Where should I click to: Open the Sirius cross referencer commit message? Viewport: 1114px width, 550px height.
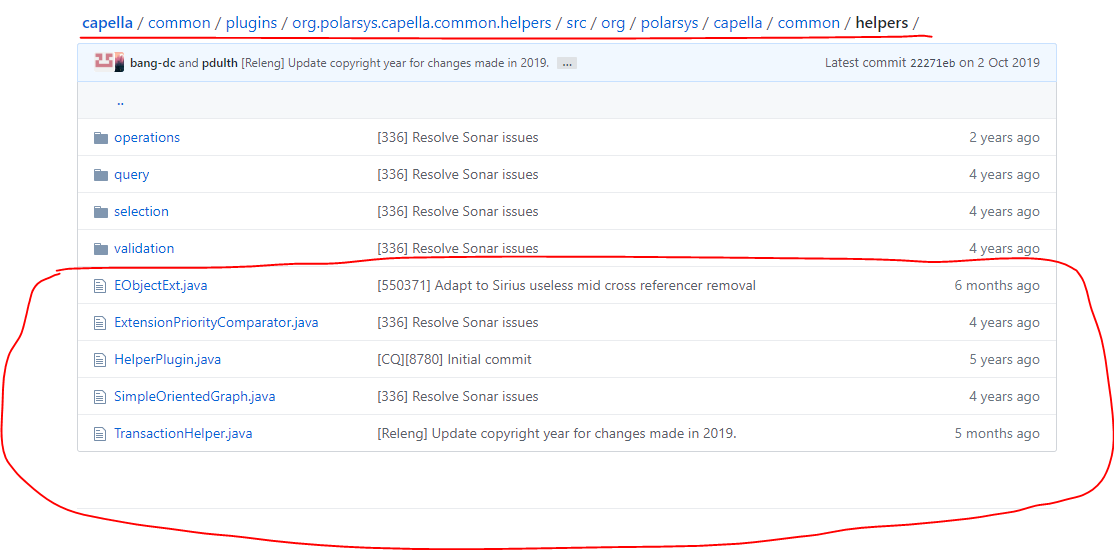566,286
